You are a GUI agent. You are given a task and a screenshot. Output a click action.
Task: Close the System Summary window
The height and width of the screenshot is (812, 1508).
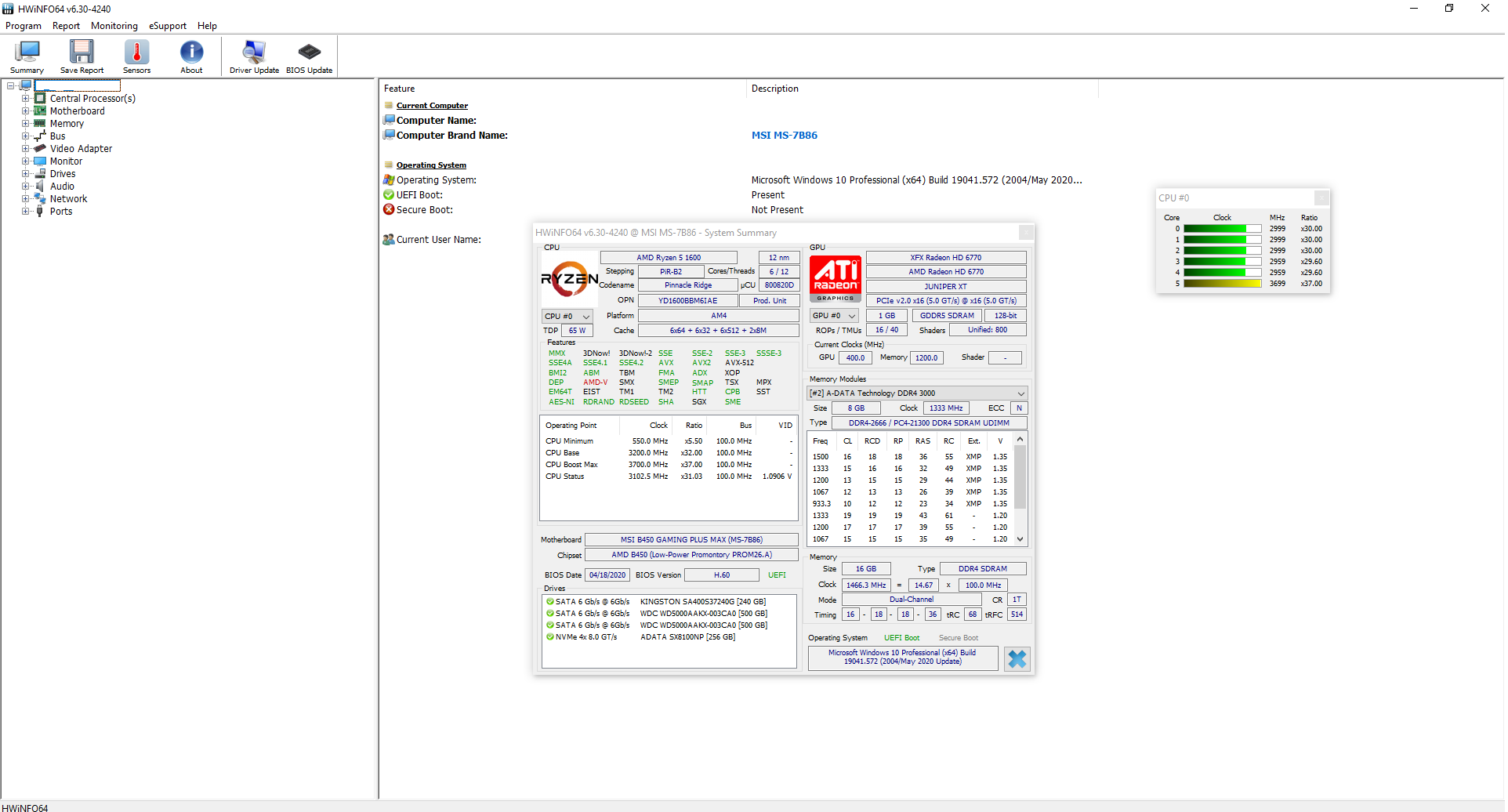pos(1025,233)
